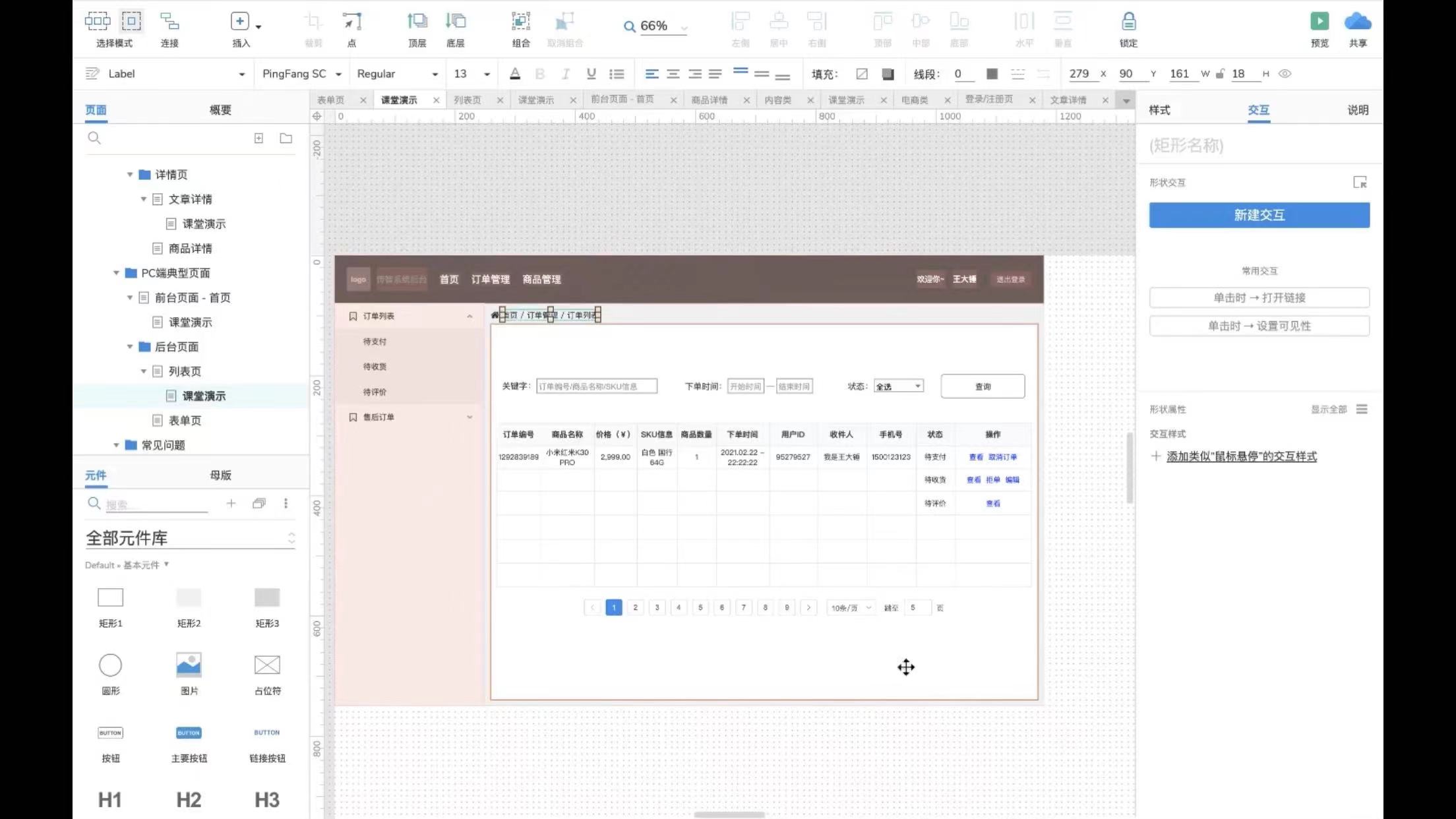
Task: Click the widget library search field
Action: click(x=156, y=504)
